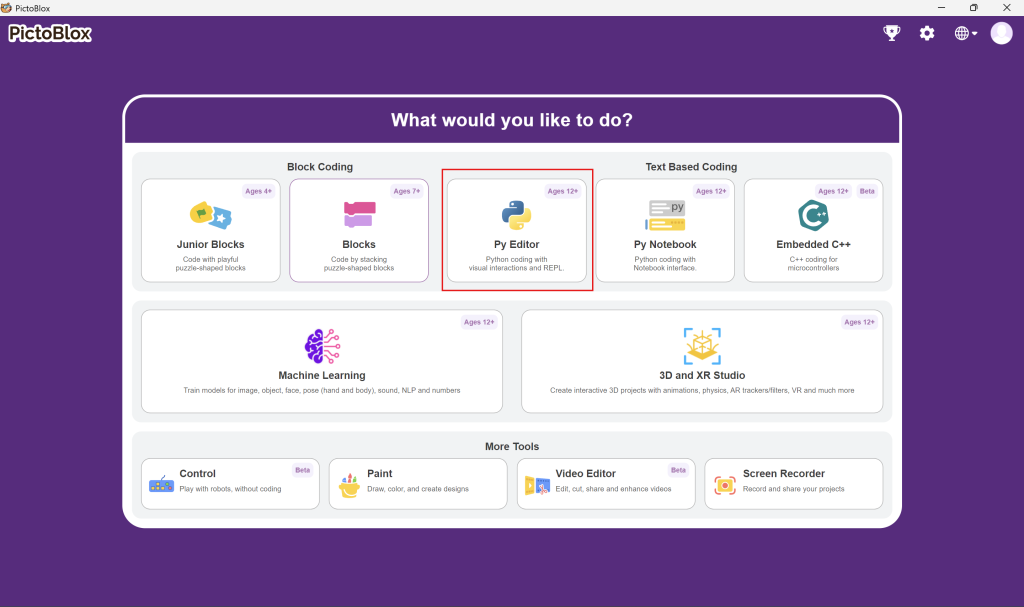Click 'Code with playful puzzle-shaped blocks' text
1024x607 pixels.
[210, 264]
